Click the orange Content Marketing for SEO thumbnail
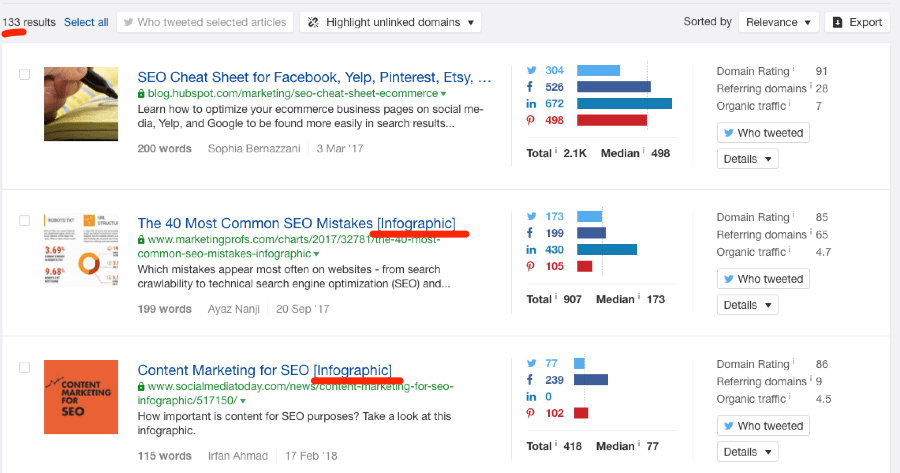The width and height of the screenshot is (900, 473). click(x=81, y=397)
